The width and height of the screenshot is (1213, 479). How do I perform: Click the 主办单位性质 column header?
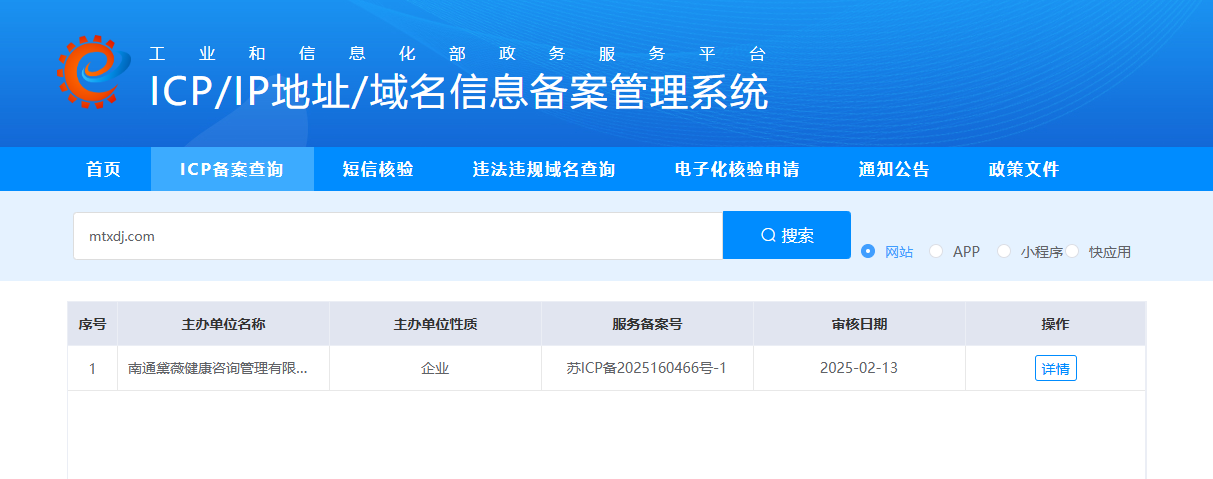[x=436, y=324]
